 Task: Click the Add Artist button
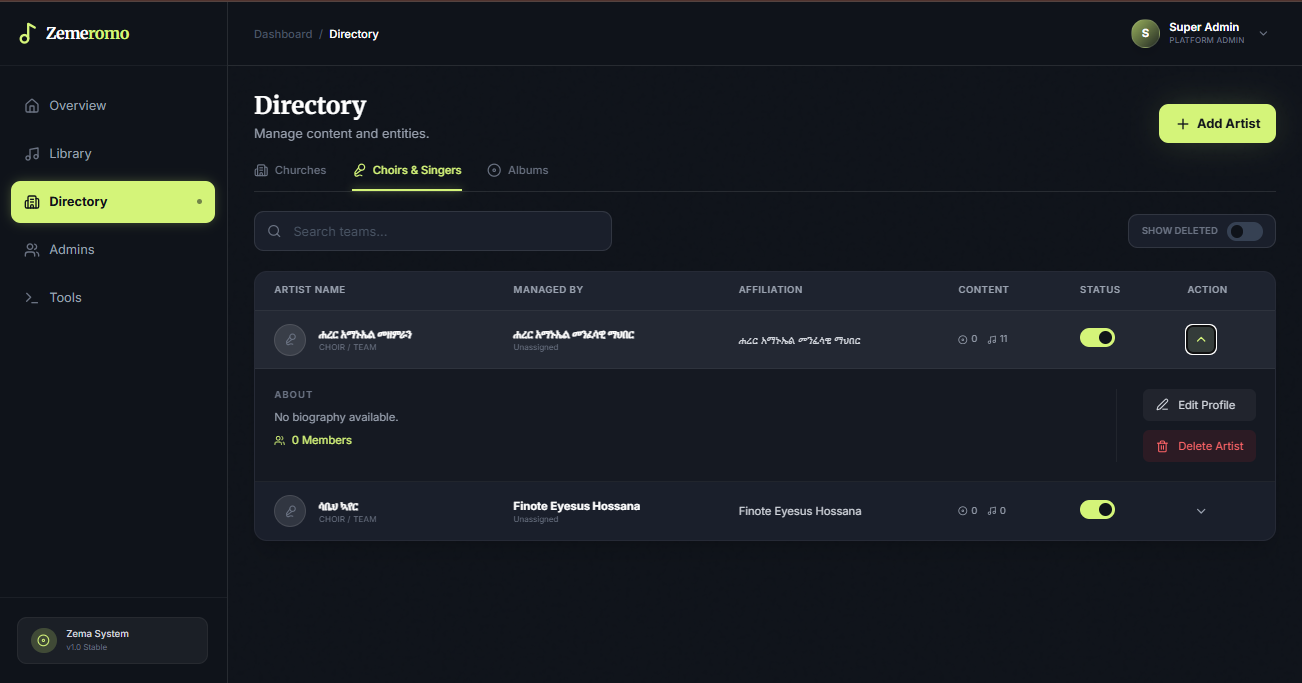[1217, 124]
